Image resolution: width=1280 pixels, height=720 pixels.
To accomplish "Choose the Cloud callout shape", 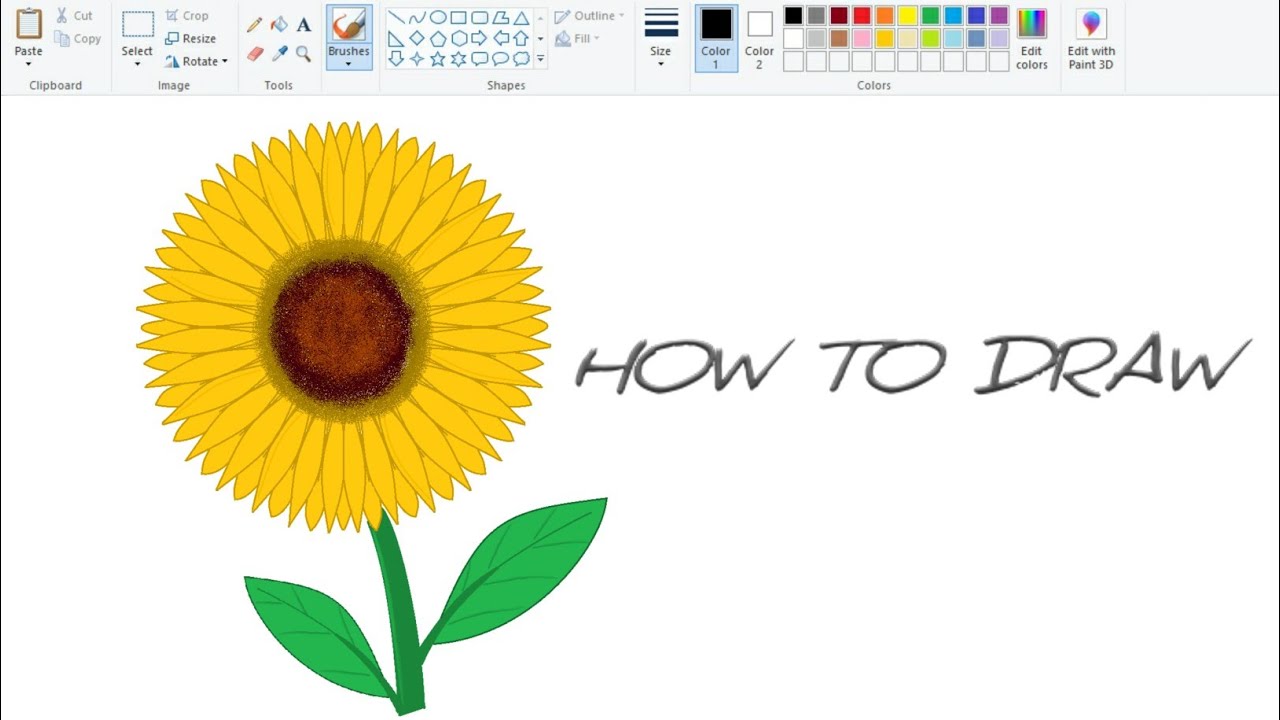I will [521, 59].
